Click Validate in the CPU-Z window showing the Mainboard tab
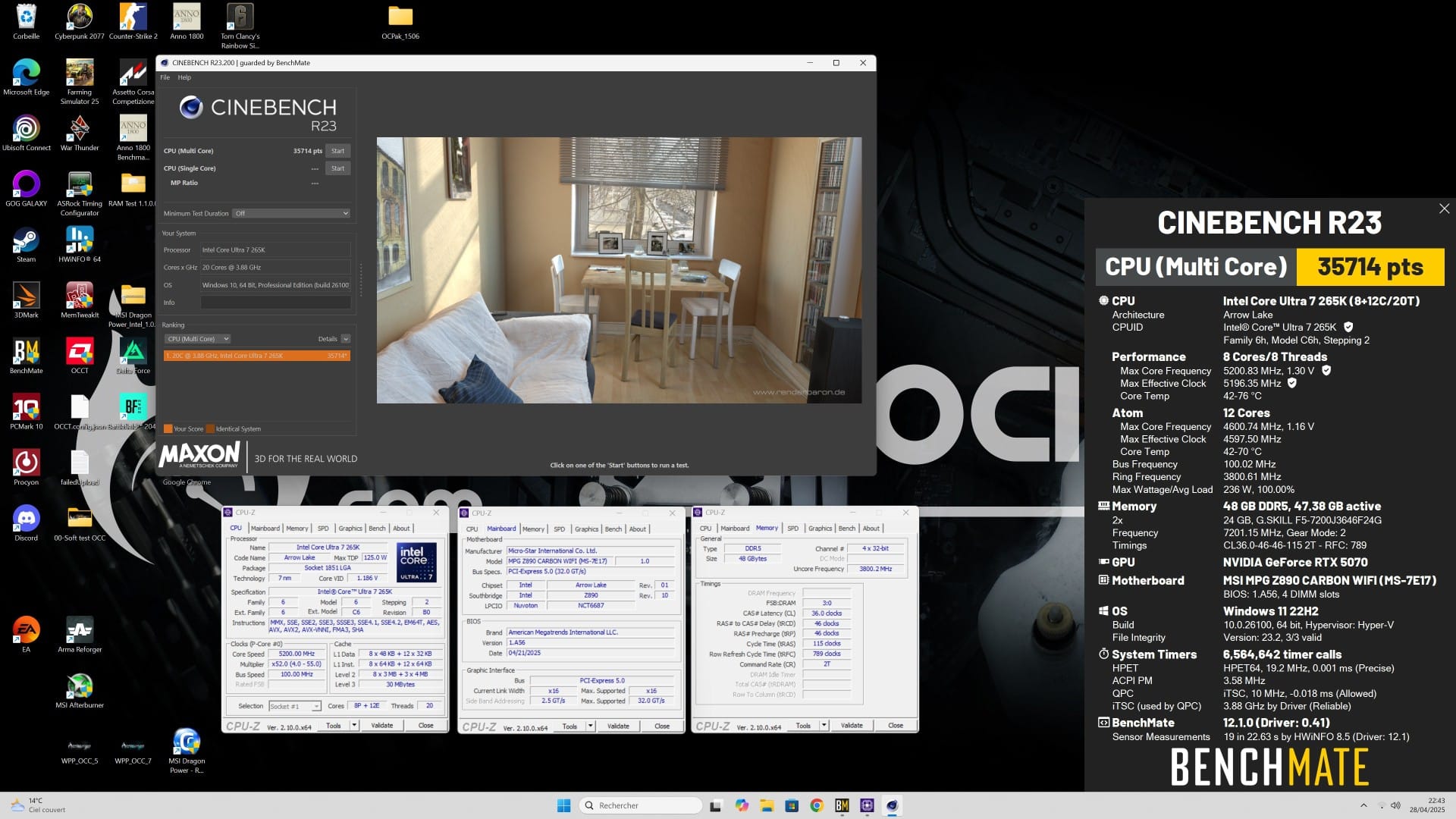The image size is (1456, 819). coord(618,726)
